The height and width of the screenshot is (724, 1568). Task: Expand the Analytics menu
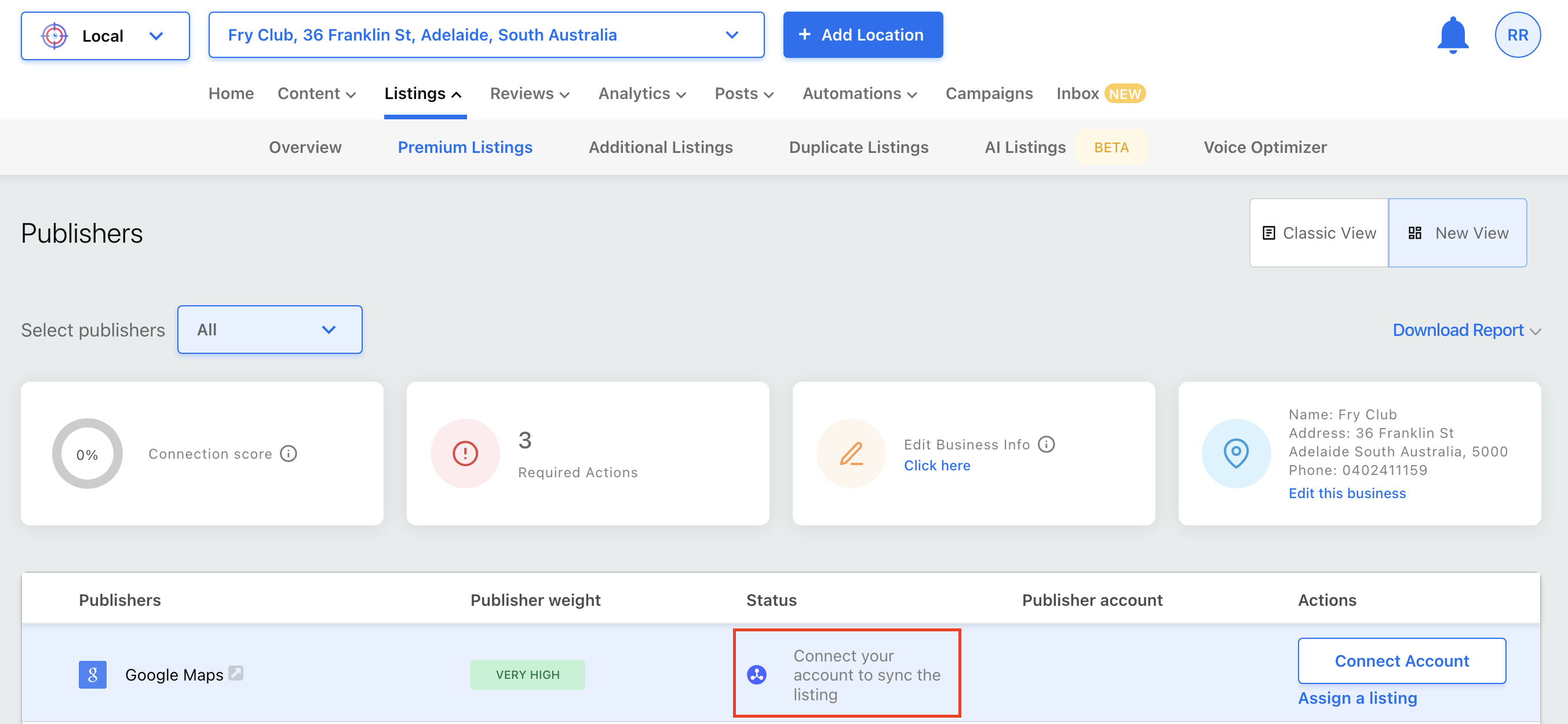[642, 94]
